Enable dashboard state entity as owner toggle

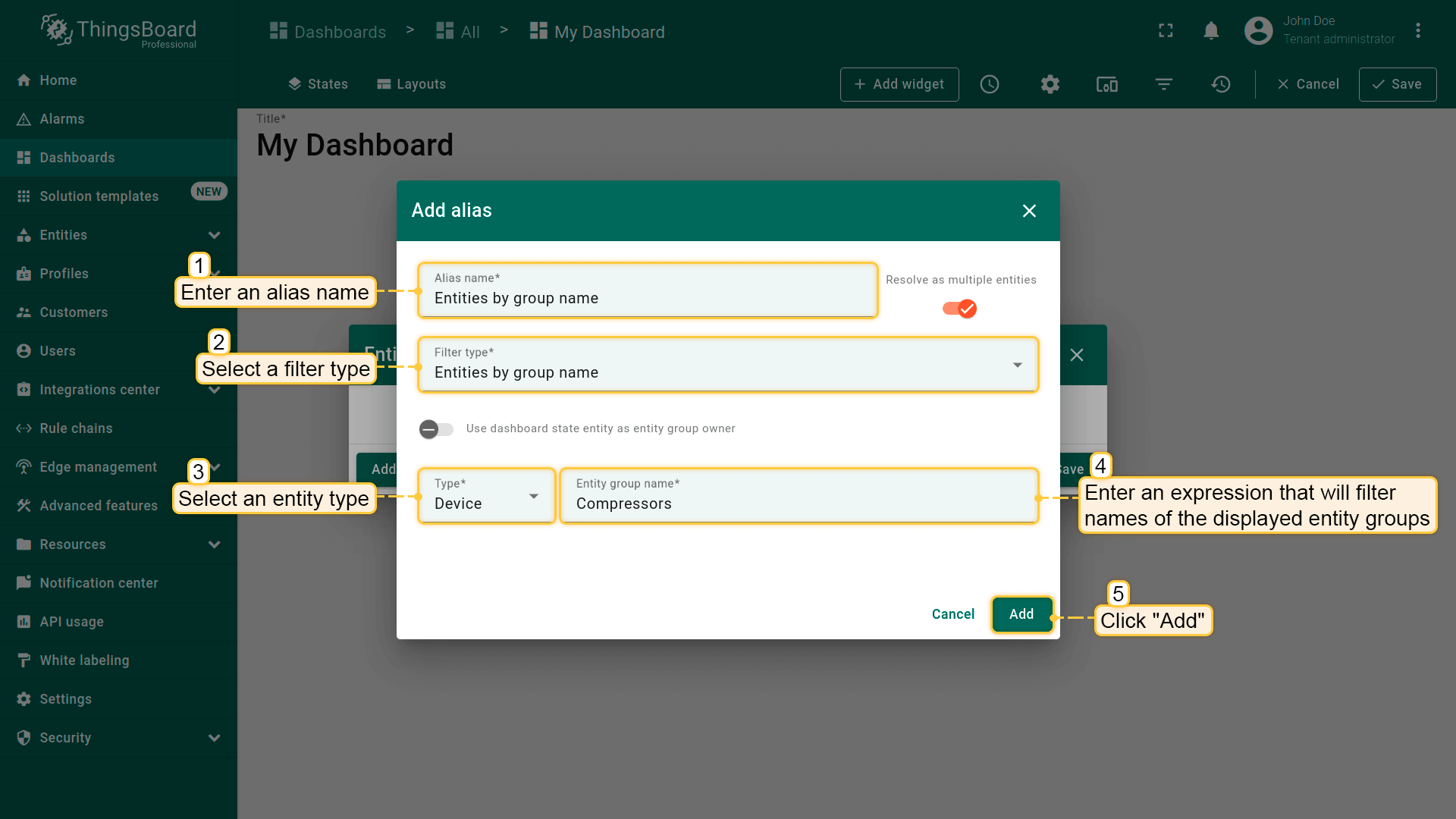pyautogui.click(x=436, y=429)
